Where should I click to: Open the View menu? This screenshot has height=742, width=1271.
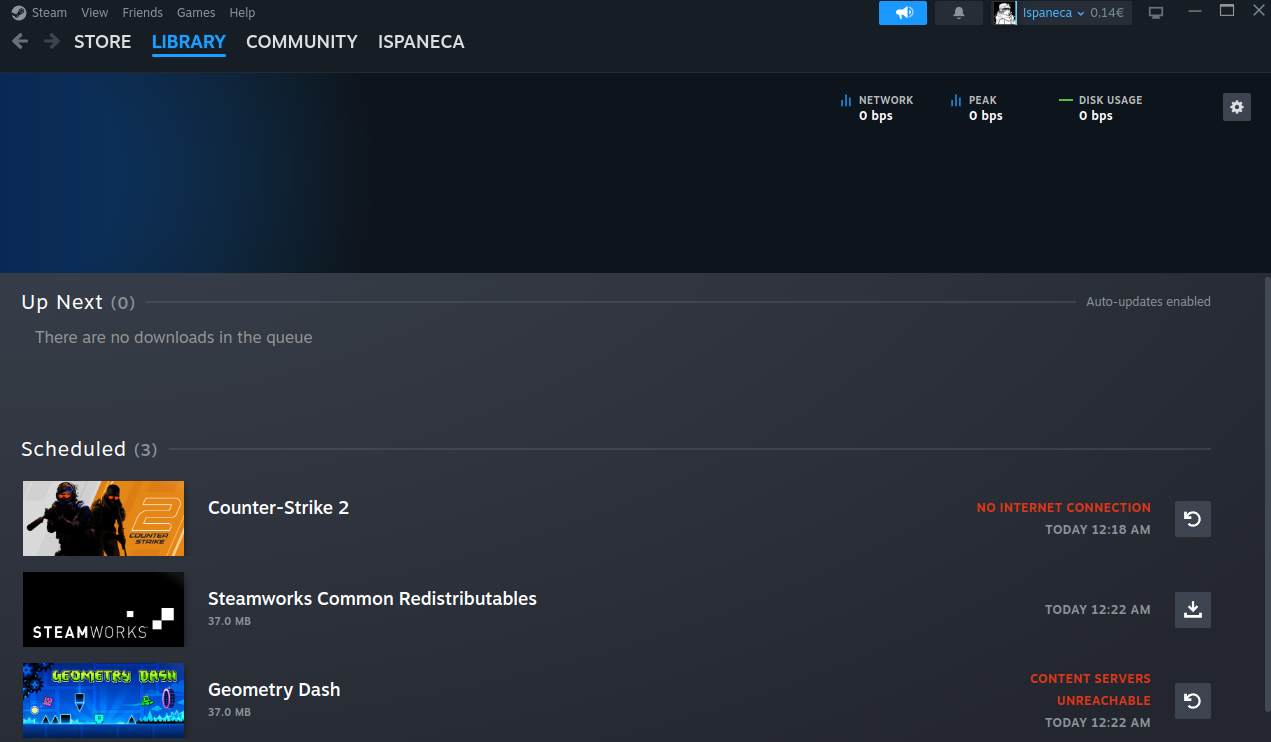point(95,13)
